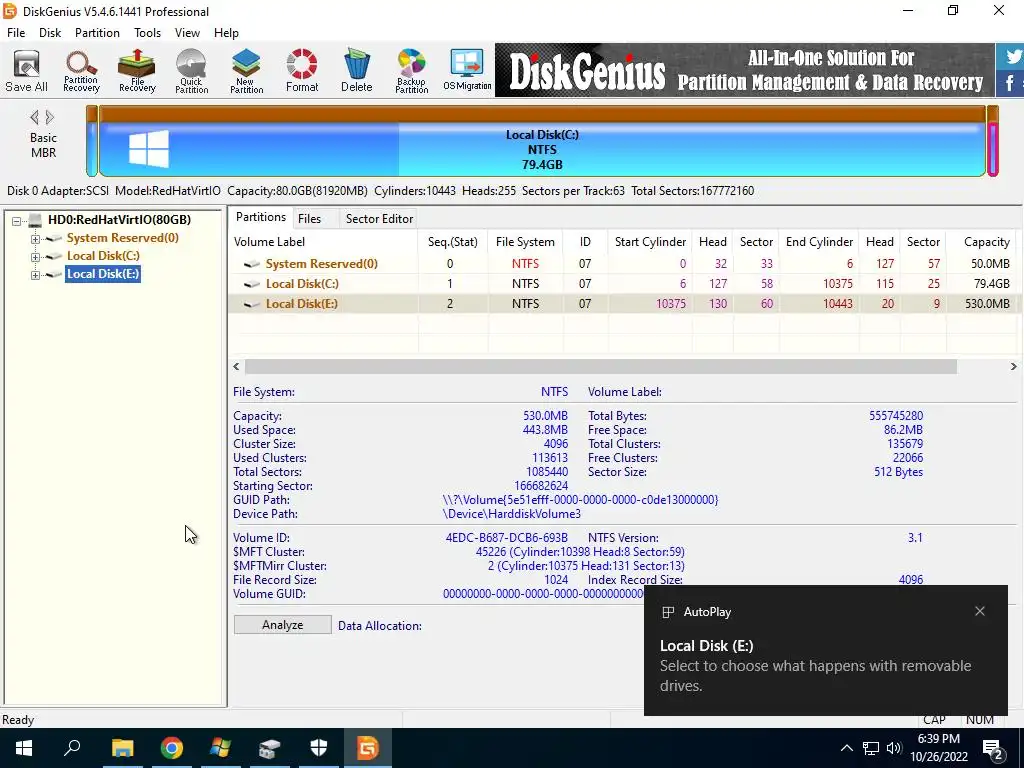The height and width of the screenshot is (768, 1024).
Task: Select Local Disk(E:) row in partition table
Action: pyautogui.click(x=622, y=304)
